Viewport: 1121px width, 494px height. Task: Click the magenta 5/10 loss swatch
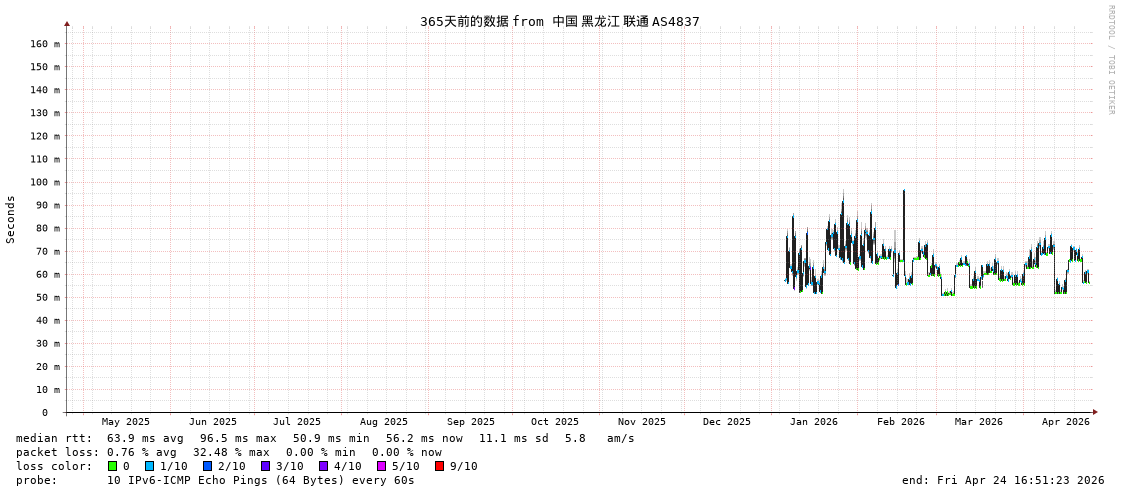coord(382,466)
